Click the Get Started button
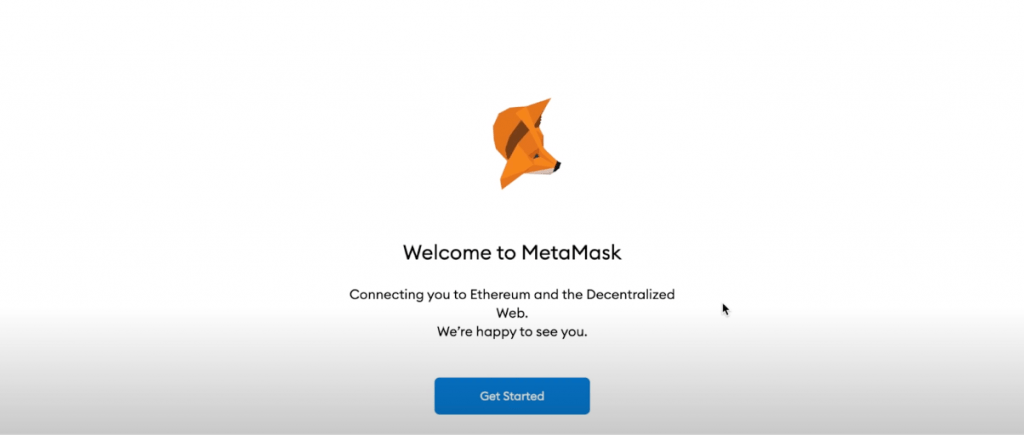This screenshot has height=435, width=1024. [512, 396]
